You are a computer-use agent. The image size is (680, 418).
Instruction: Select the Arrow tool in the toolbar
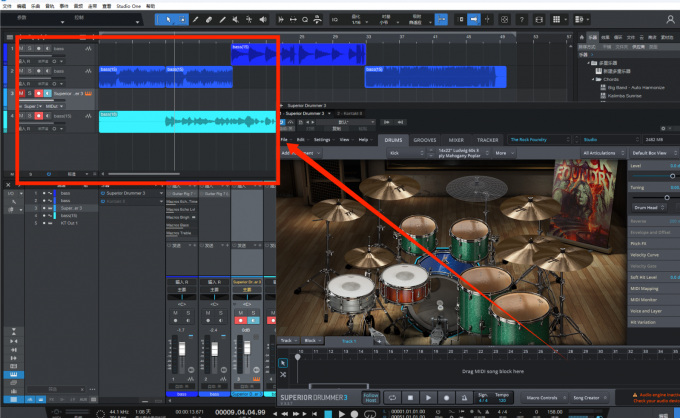[170, 19]
